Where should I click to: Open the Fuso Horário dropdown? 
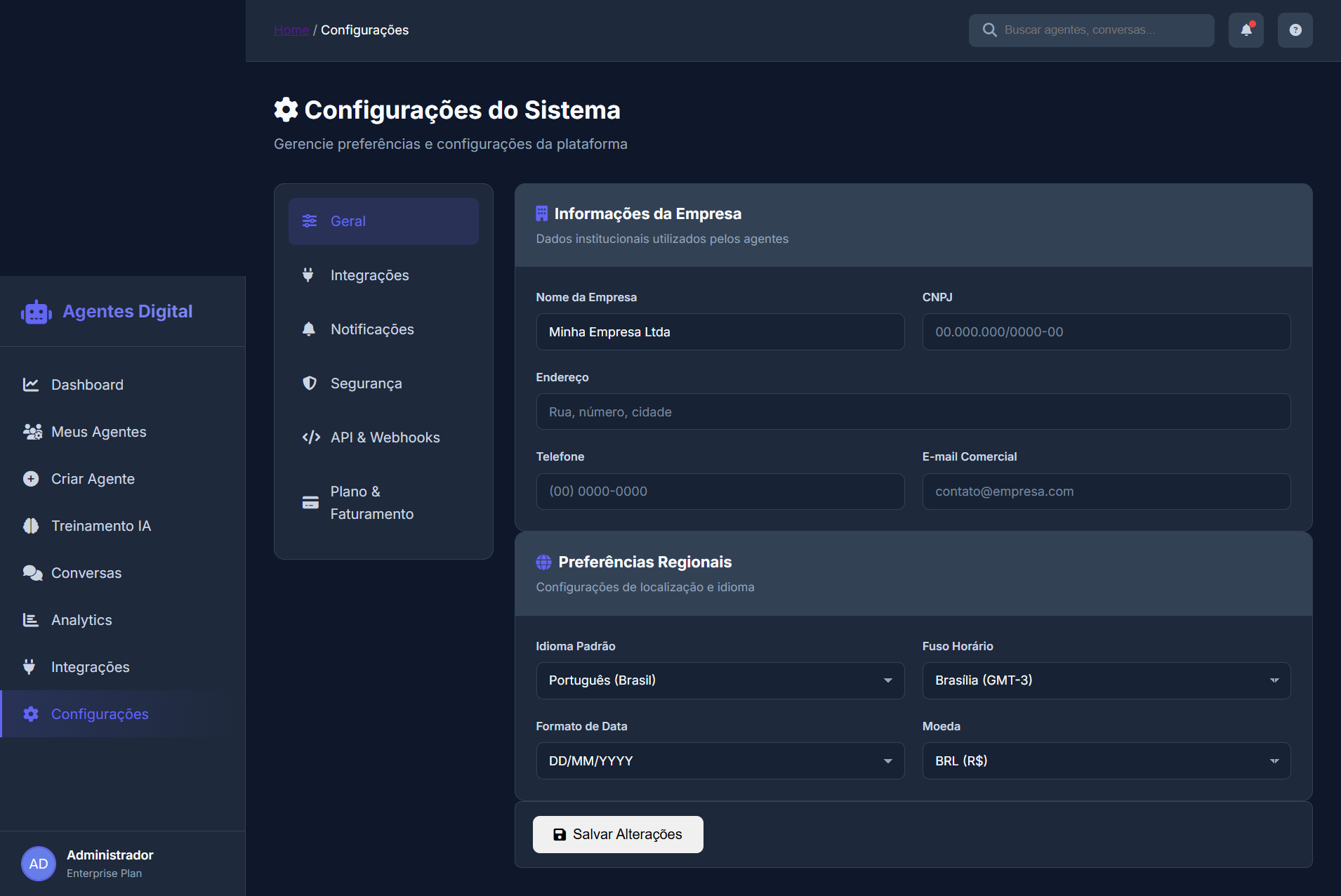[1107, 680]
